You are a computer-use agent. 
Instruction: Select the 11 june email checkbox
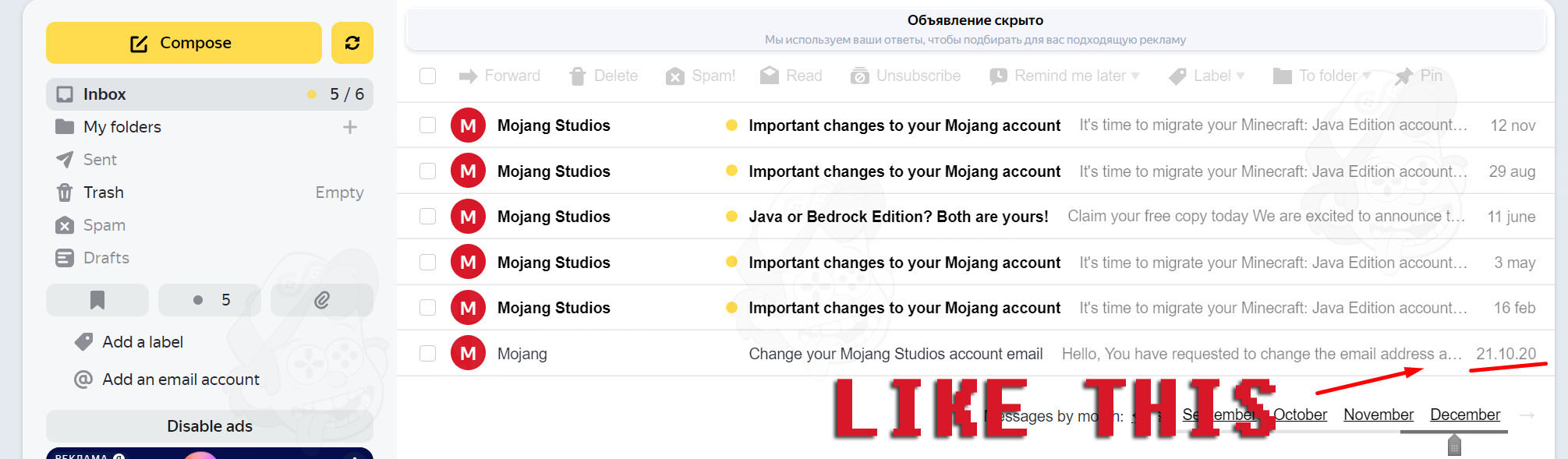coord(427,217)
